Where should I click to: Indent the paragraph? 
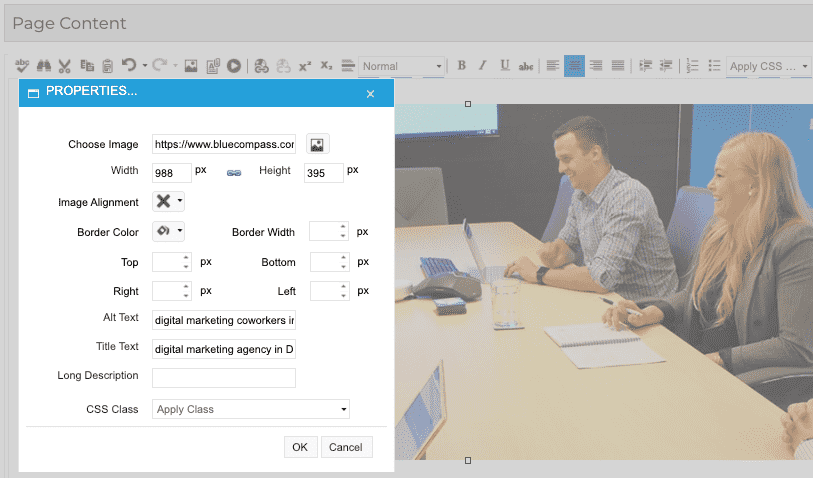pos(645,66)
